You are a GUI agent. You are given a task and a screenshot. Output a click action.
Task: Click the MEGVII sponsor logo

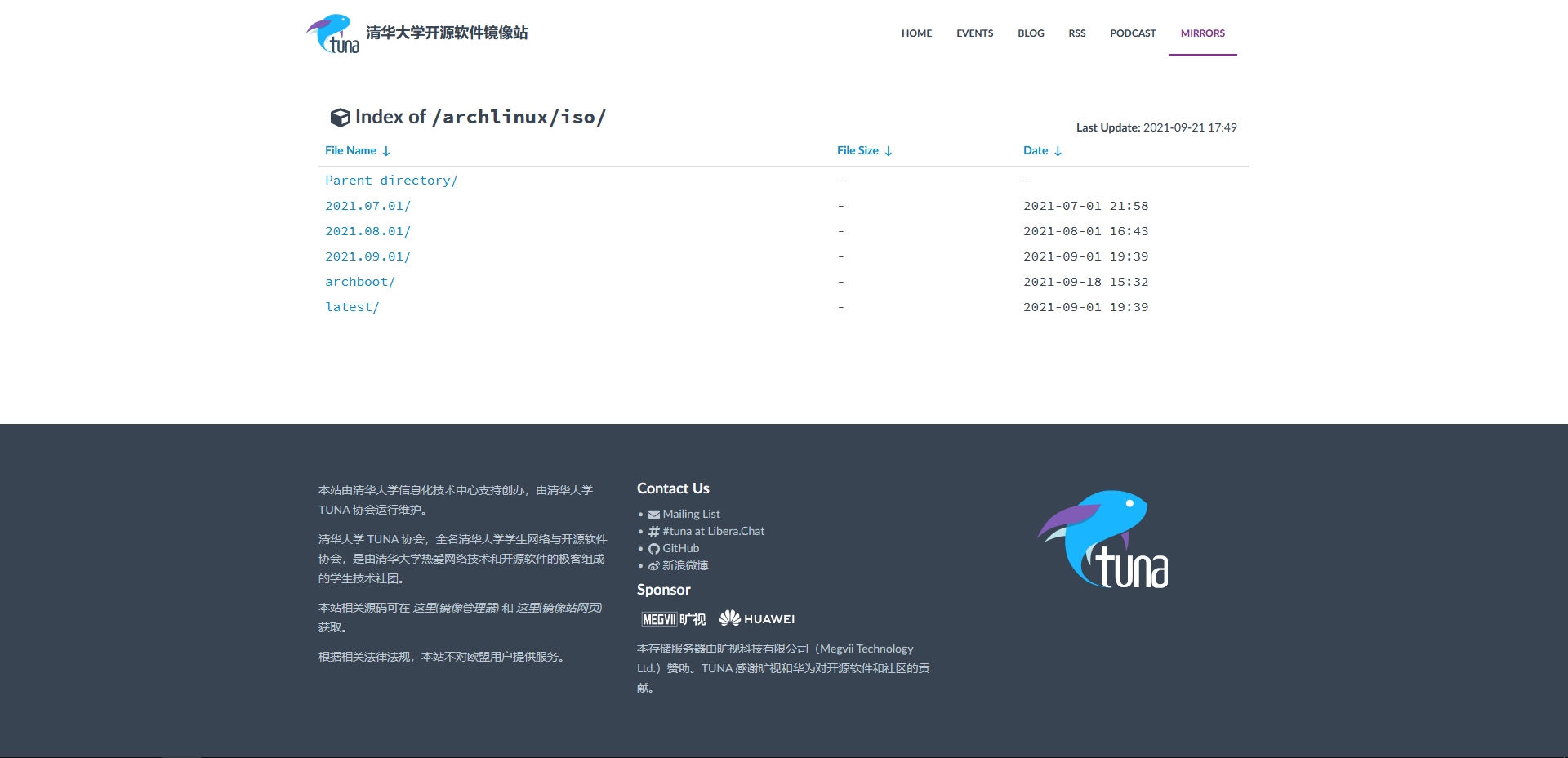673,619
